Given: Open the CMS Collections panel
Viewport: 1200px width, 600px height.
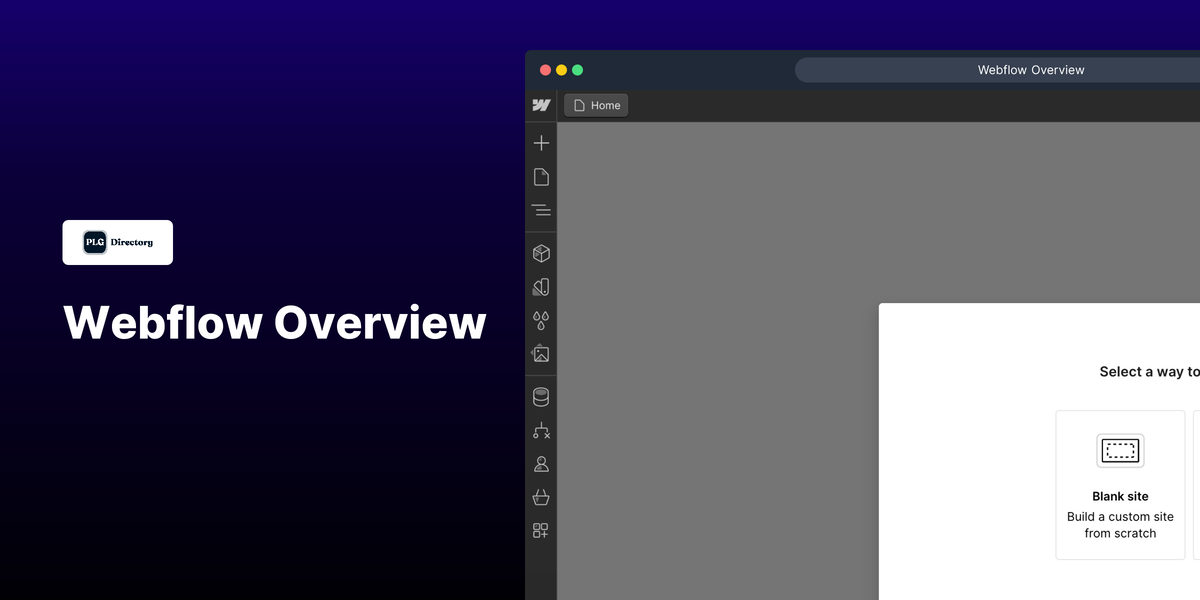Looking at the screenshot, I should (541, 396).
